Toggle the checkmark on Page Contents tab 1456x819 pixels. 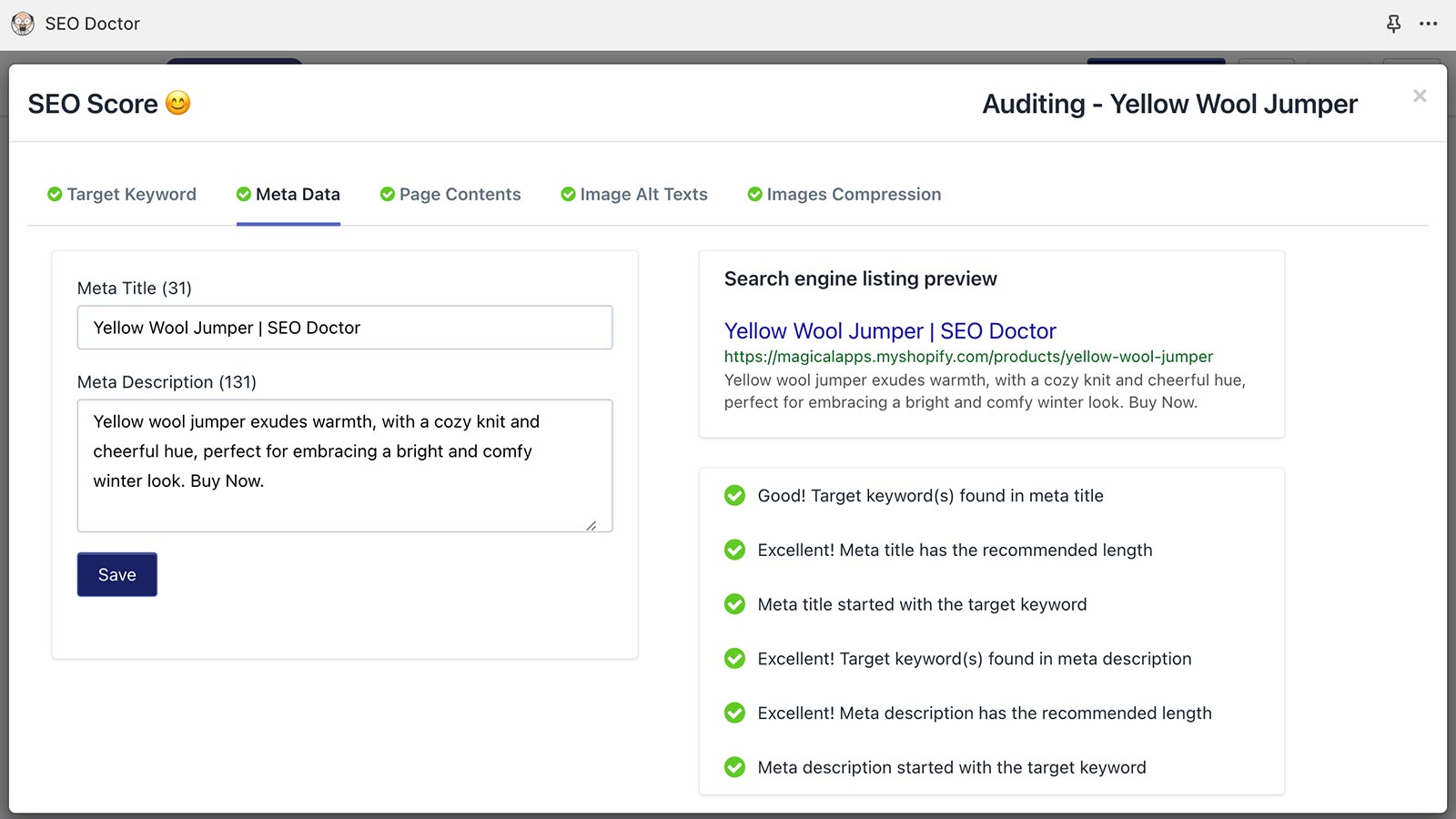coord(387,193)
